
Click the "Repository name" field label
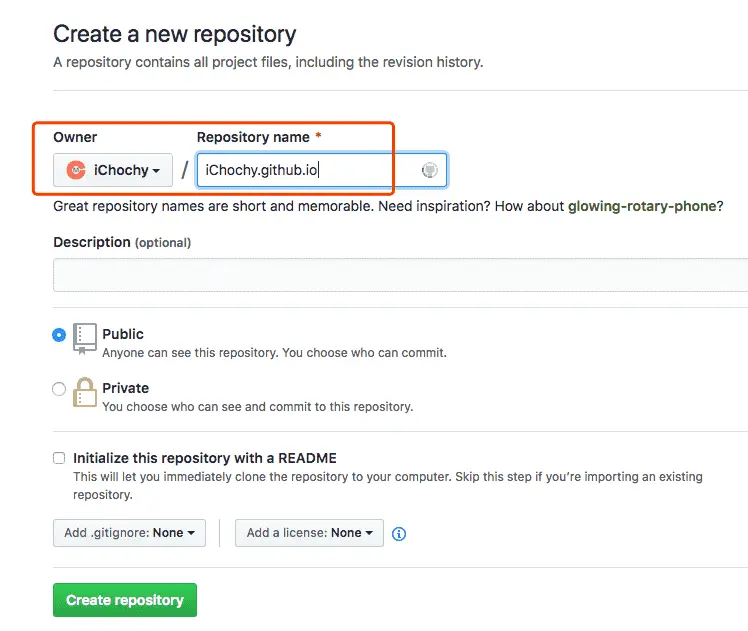tap(253, 137)
